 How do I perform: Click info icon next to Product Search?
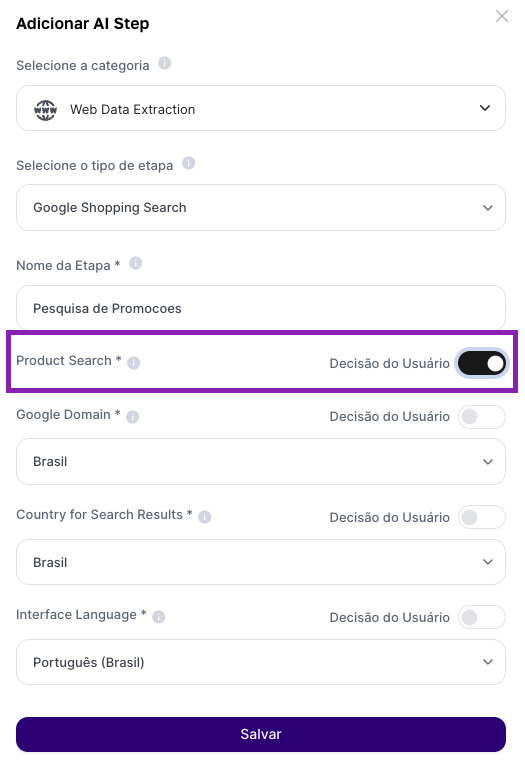point(134,363)
